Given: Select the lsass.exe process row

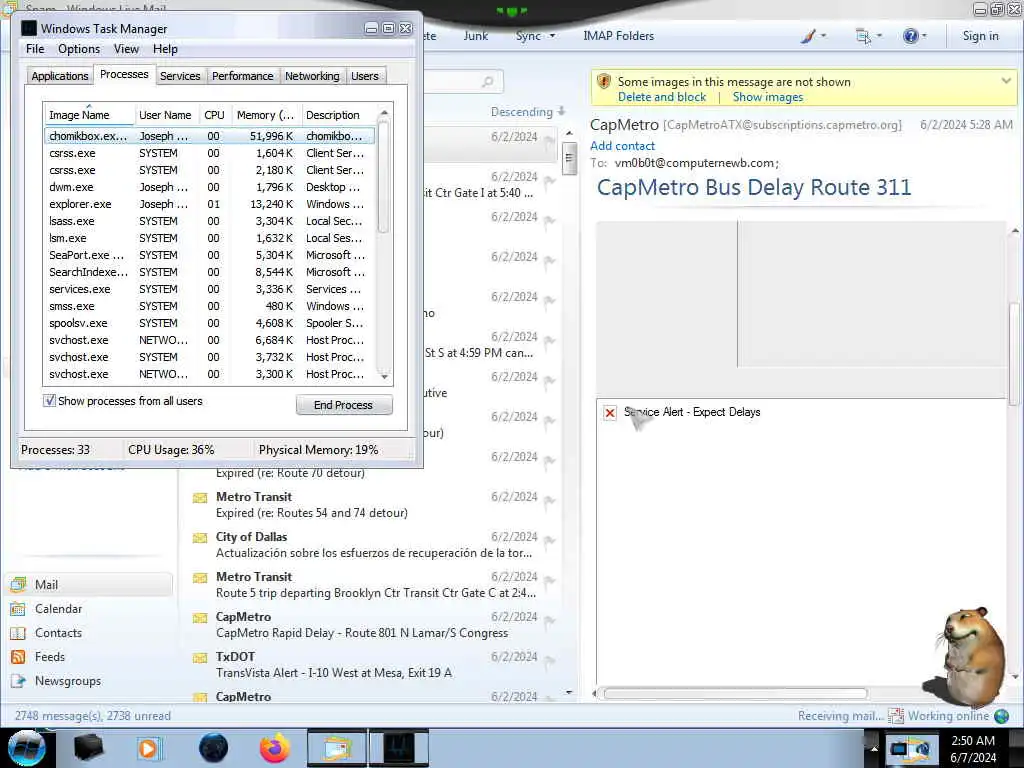Looking at the screenshot, I should tap(209, 221).
